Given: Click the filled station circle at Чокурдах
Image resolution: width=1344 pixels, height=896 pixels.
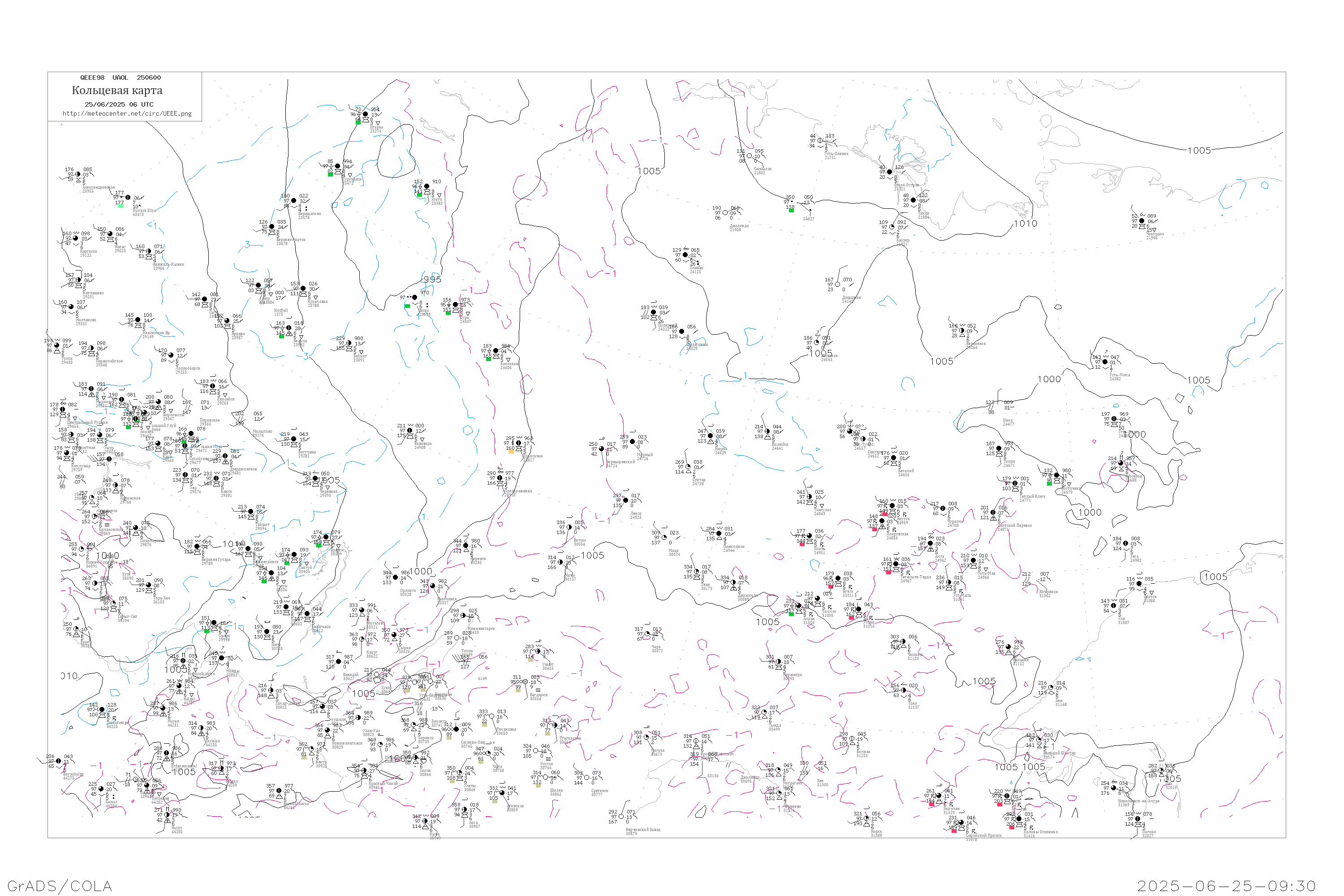Looking at the screenshot, I should [x=1142, y=220].
